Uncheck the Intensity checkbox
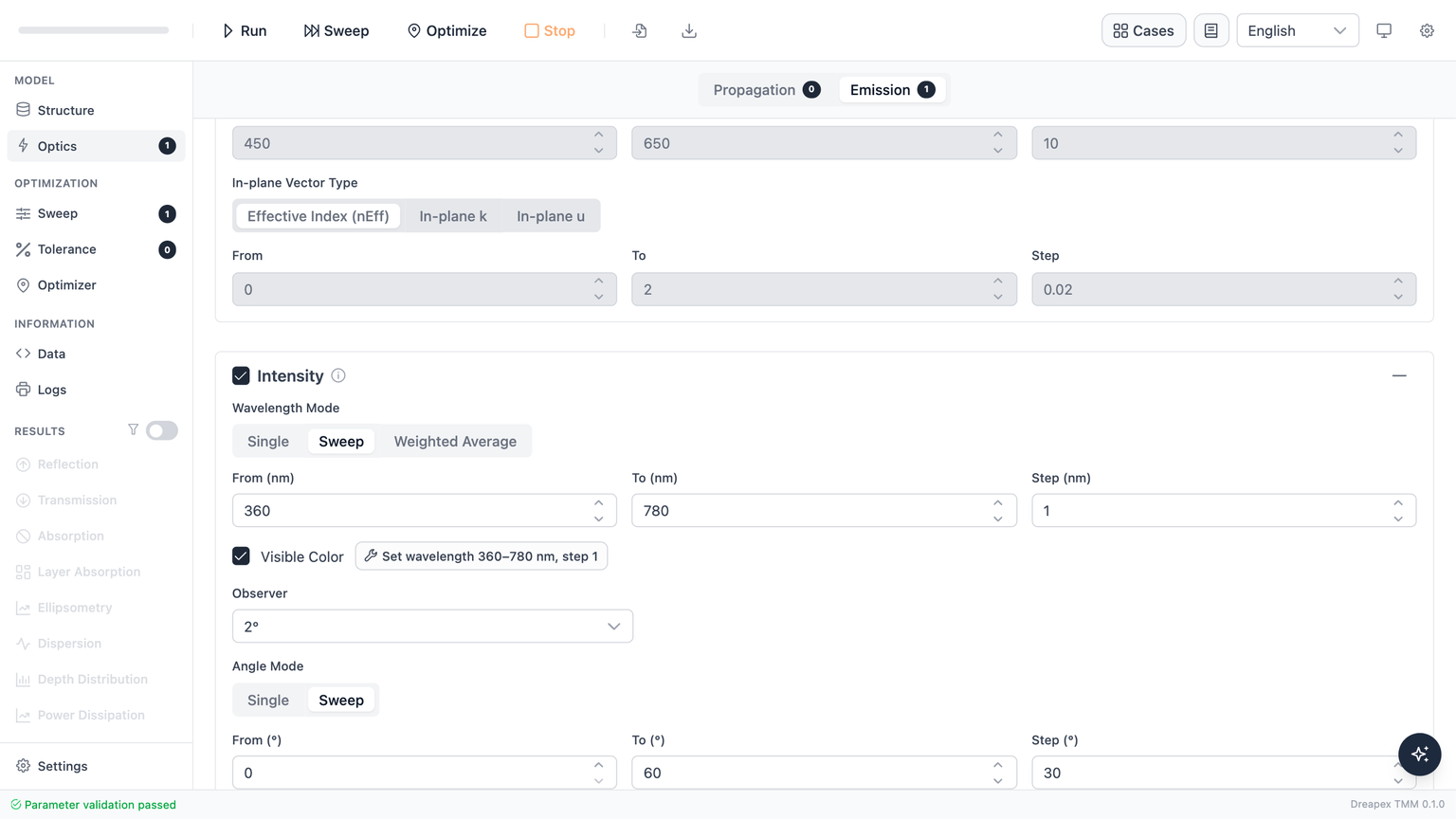 pyautogui.click(x=241, y=375)
